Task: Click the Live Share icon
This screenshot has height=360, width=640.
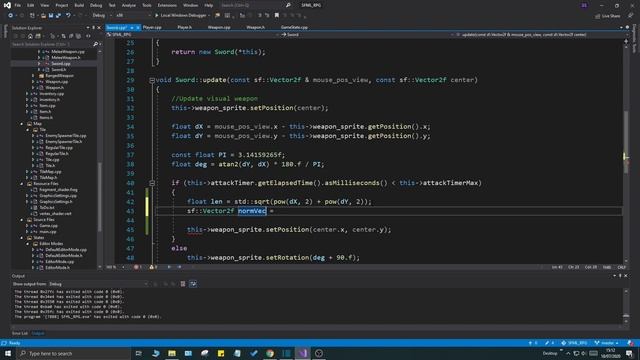Action: tap(598, 16)
